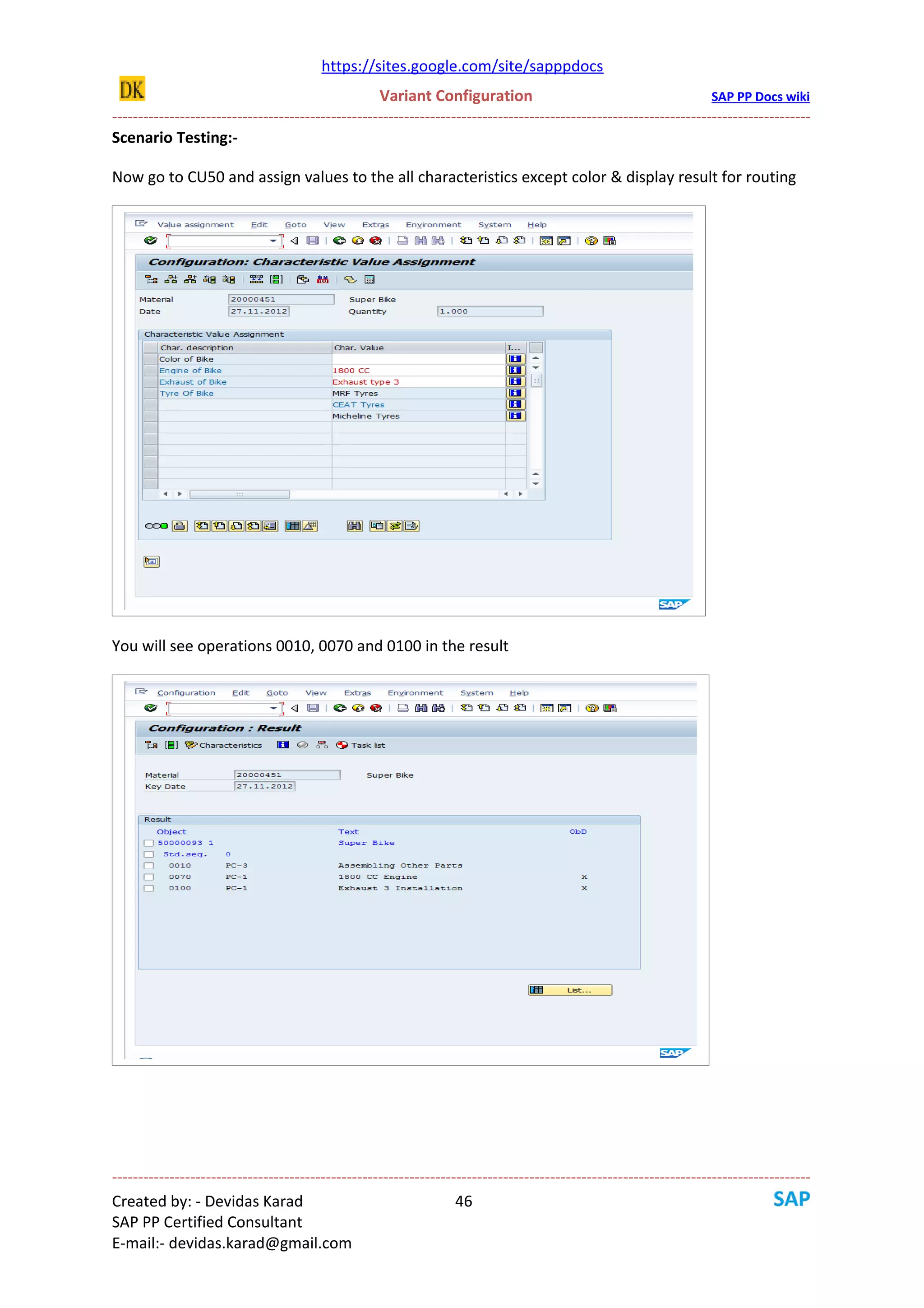
Task: Click Help question mark in Value Assignment window
Action: pyautogui.click(x=591, y=241)
